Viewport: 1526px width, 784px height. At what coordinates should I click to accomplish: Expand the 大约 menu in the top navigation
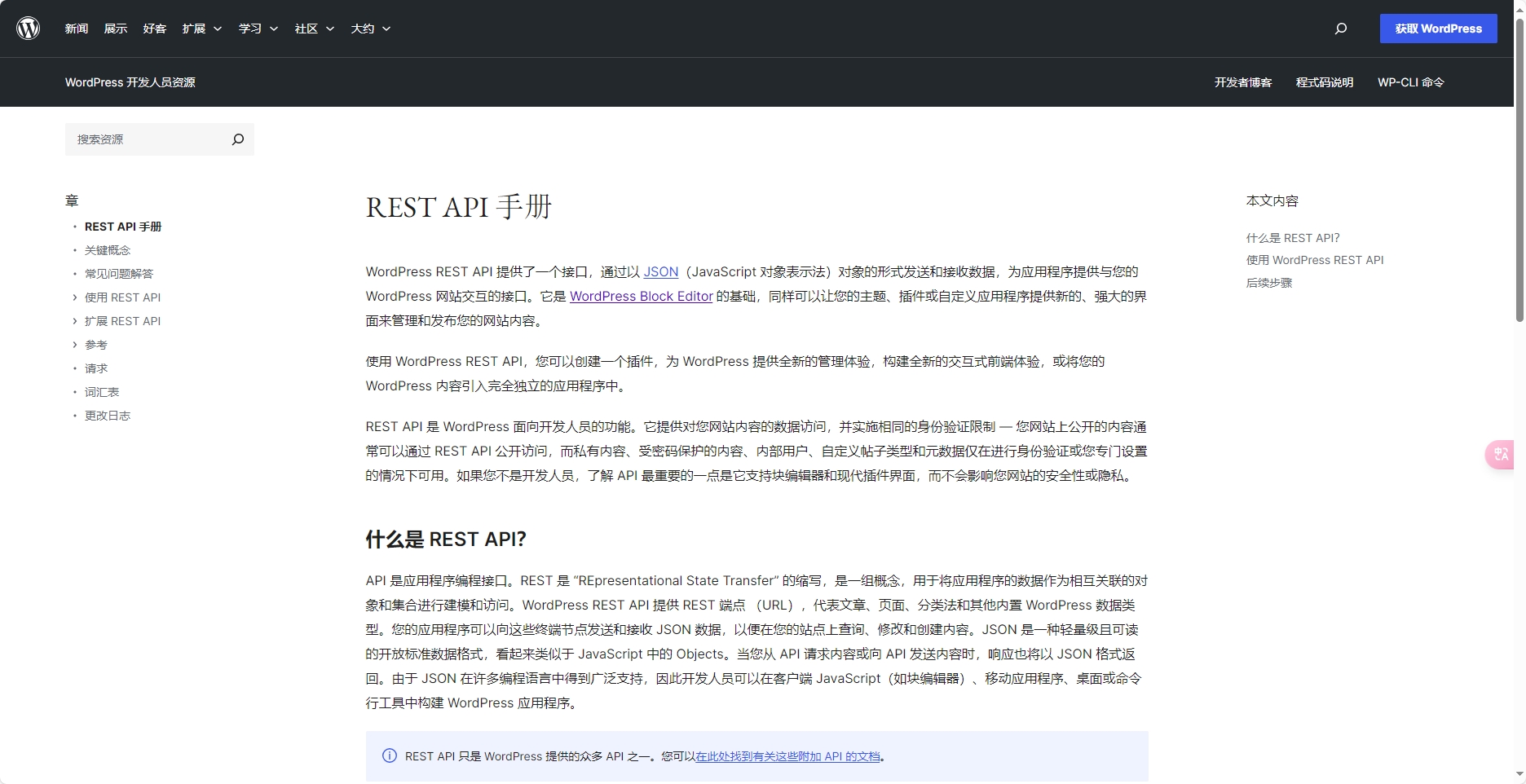coord(371,29)
